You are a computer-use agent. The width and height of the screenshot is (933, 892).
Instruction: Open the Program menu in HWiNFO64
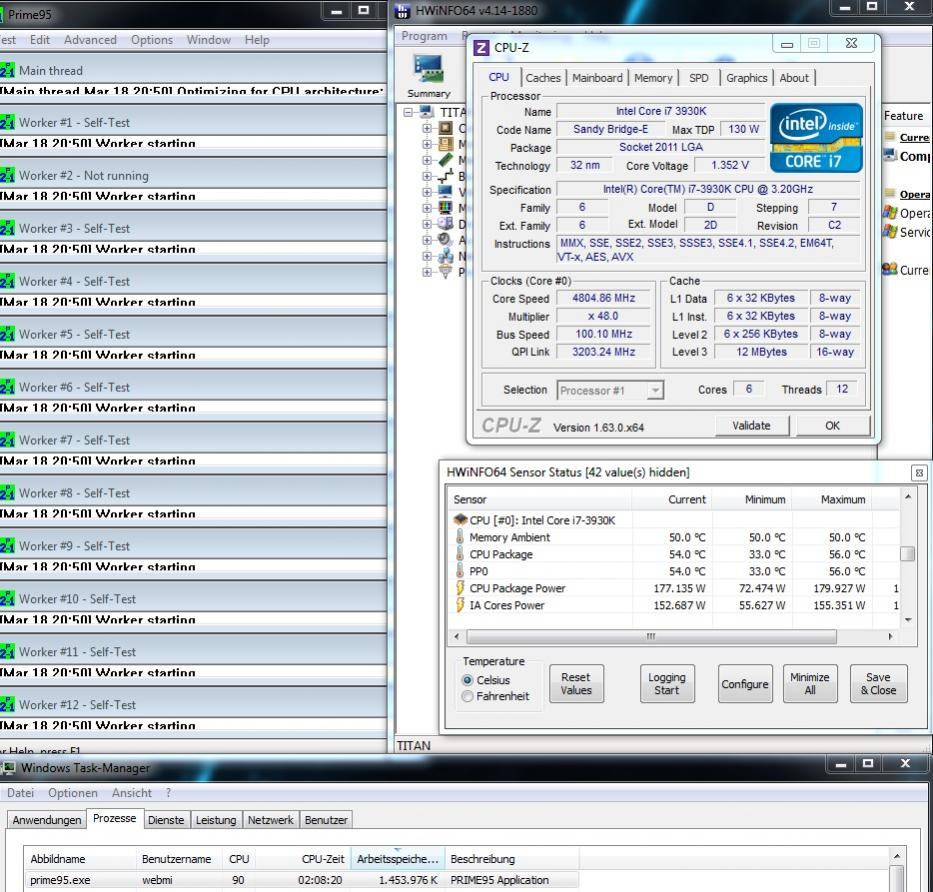pos(424,36)
